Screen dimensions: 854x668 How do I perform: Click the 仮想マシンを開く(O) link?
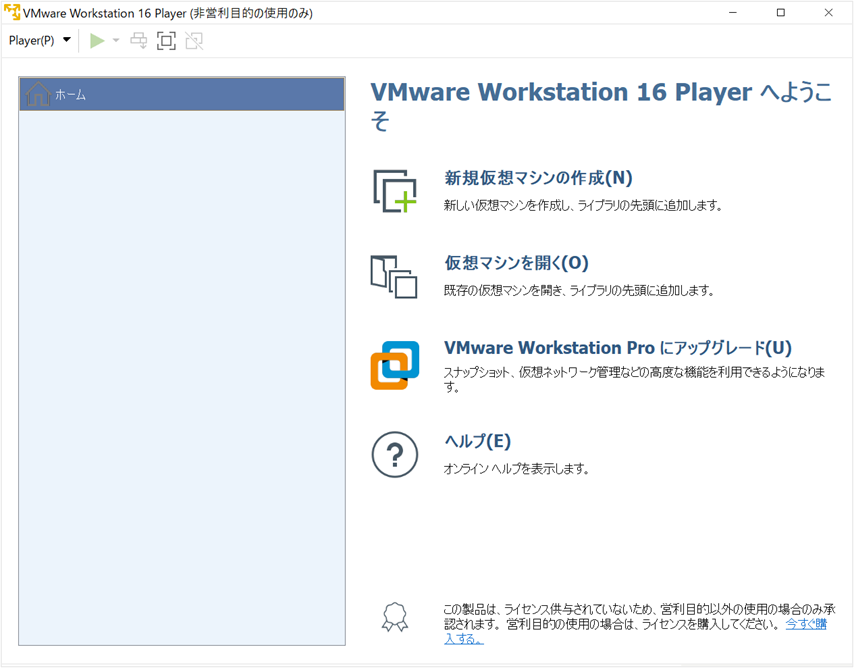[516, 263]
